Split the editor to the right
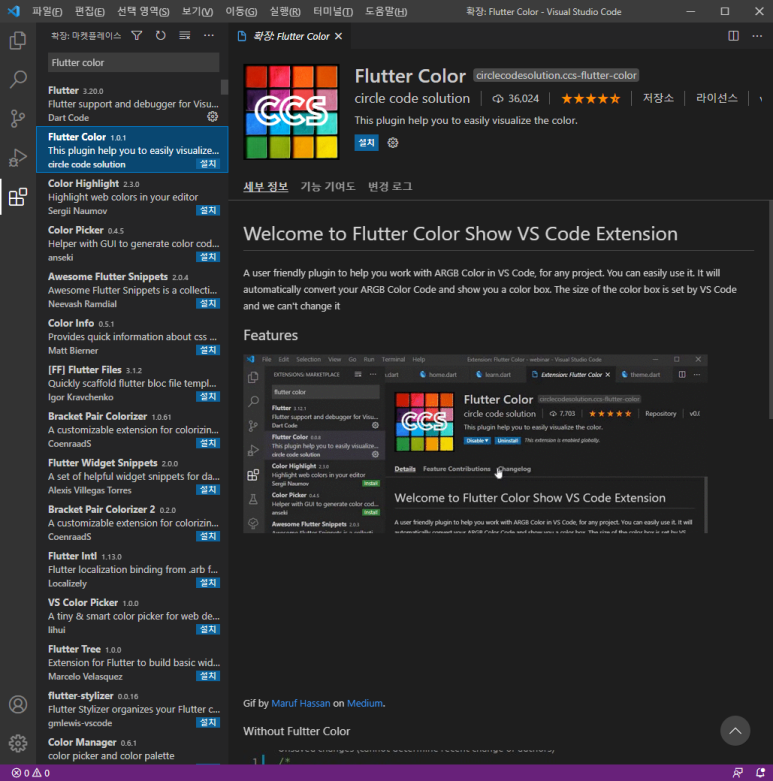Image resolution: width=773 pixels, height=781 pixels. click(x=733, y=36)
